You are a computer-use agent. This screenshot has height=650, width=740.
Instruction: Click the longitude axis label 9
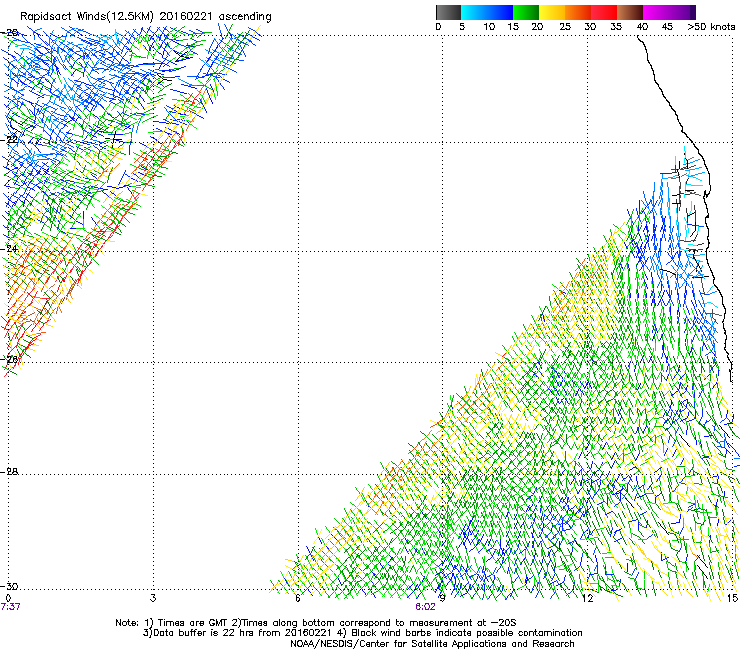(x=442, y=598)
